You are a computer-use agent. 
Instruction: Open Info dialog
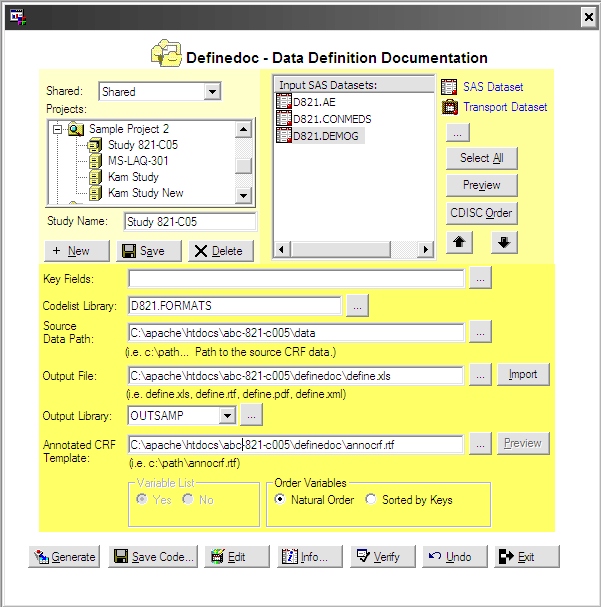coord(310,557)
